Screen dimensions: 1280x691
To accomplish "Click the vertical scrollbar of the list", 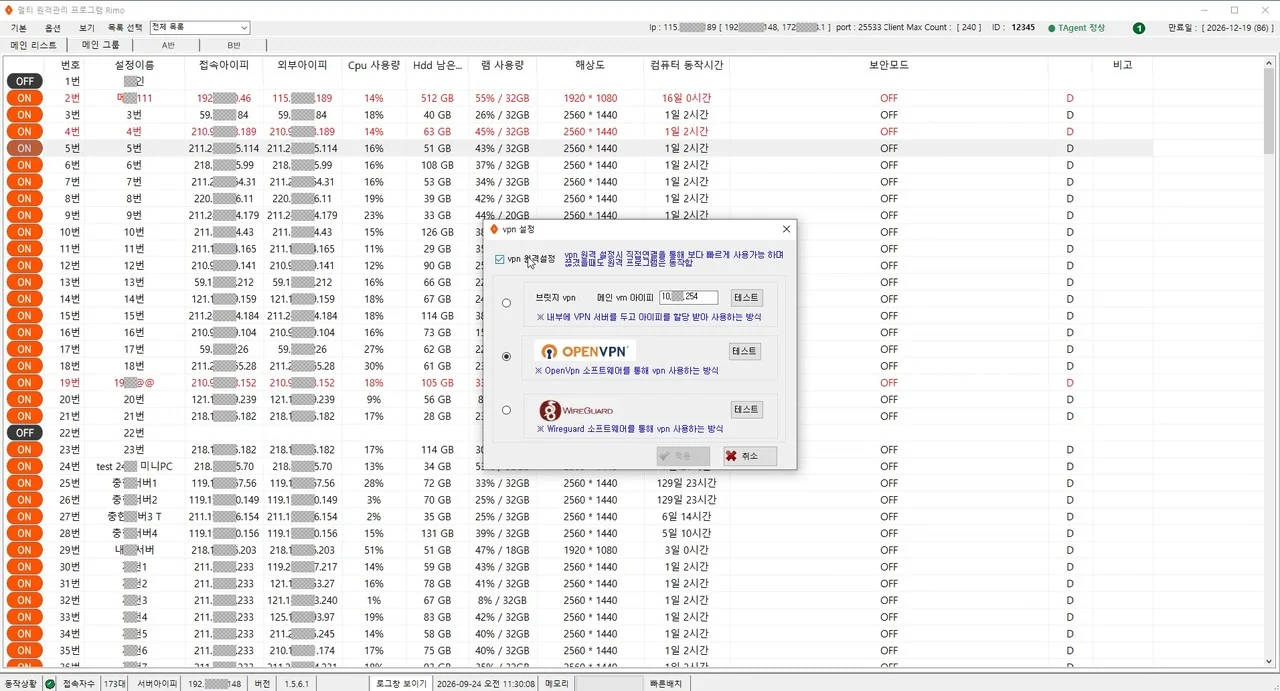I will pyautogui.click(x=1269, y=360).
